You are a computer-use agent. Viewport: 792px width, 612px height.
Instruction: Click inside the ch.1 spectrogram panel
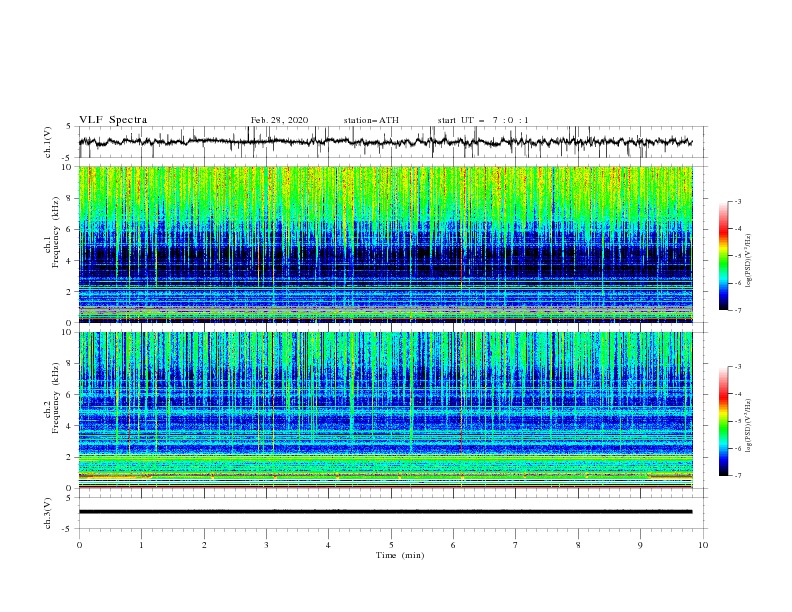point(386,244)
